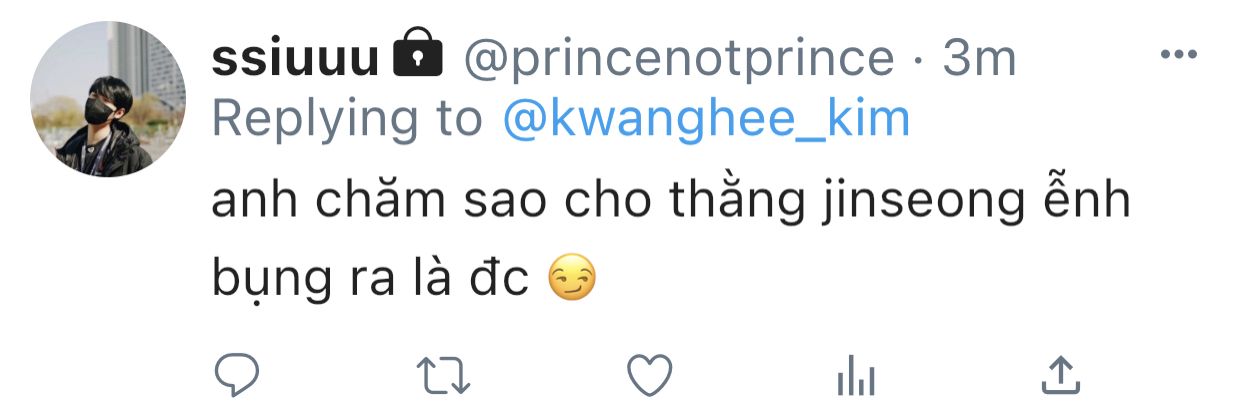
Task: Click the display name ssiuuu
Action: [295, 60]
